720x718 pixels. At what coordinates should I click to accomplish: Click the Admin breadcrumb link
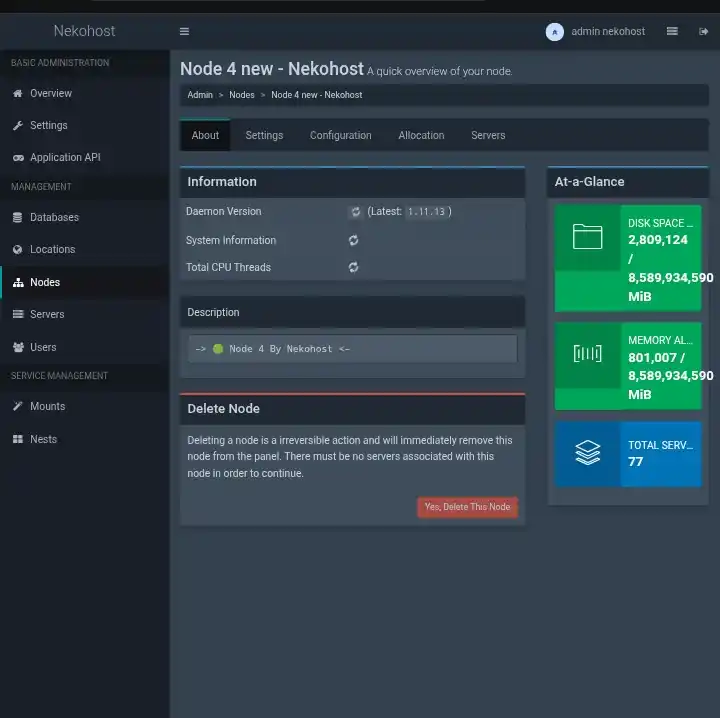[x=200, y=95]
